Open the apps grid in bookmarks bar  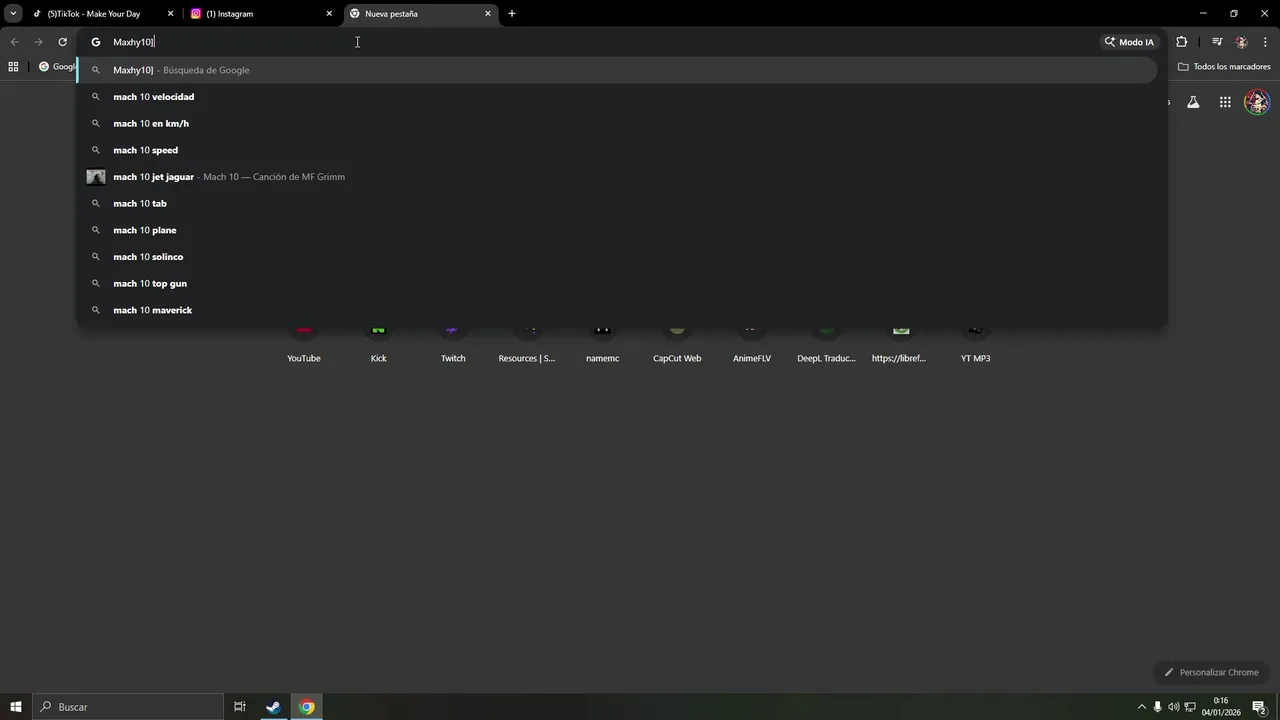(13, 66)
